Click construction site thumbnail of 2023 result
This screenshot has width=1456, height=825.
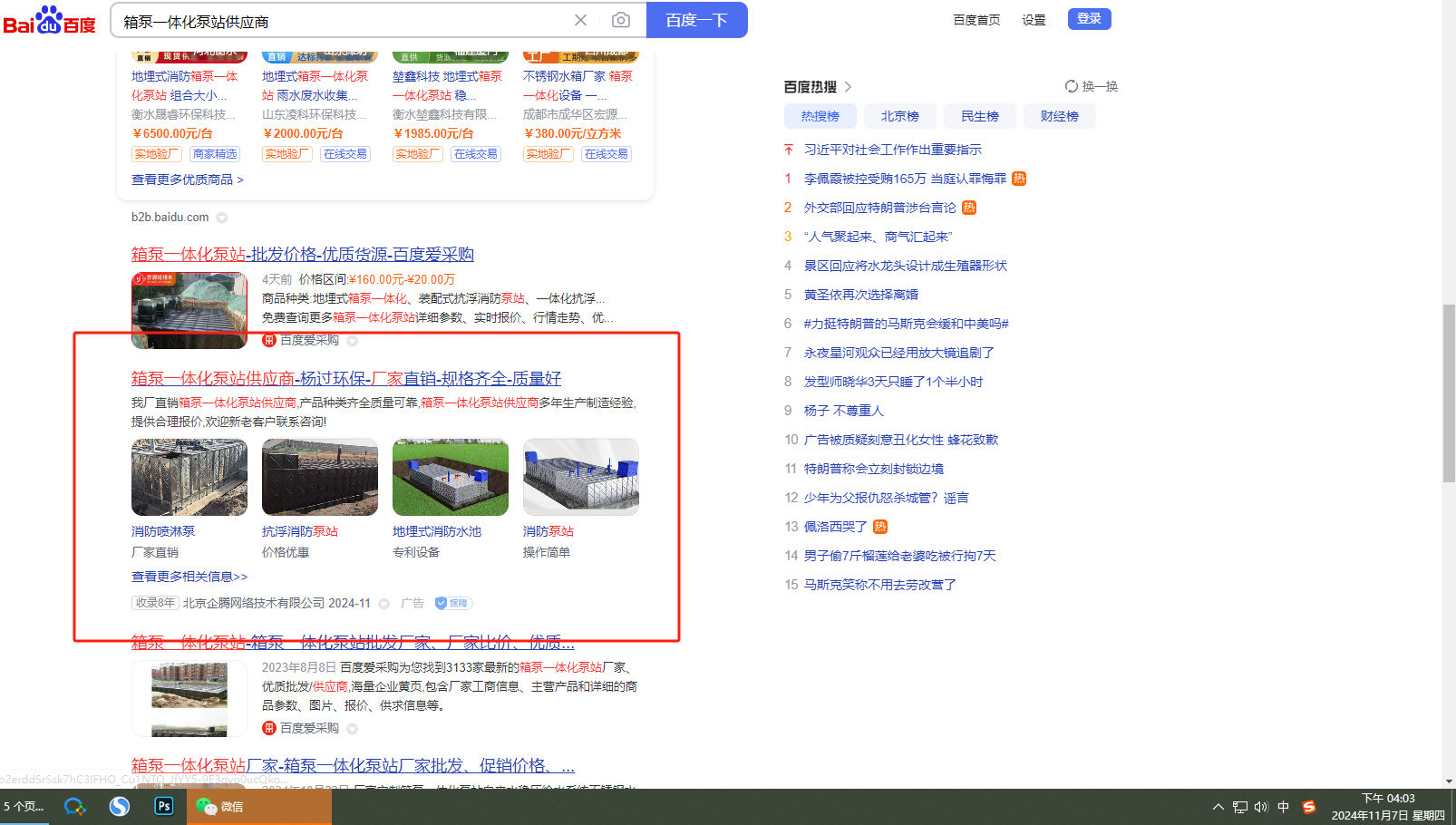(x=189, y=698)
